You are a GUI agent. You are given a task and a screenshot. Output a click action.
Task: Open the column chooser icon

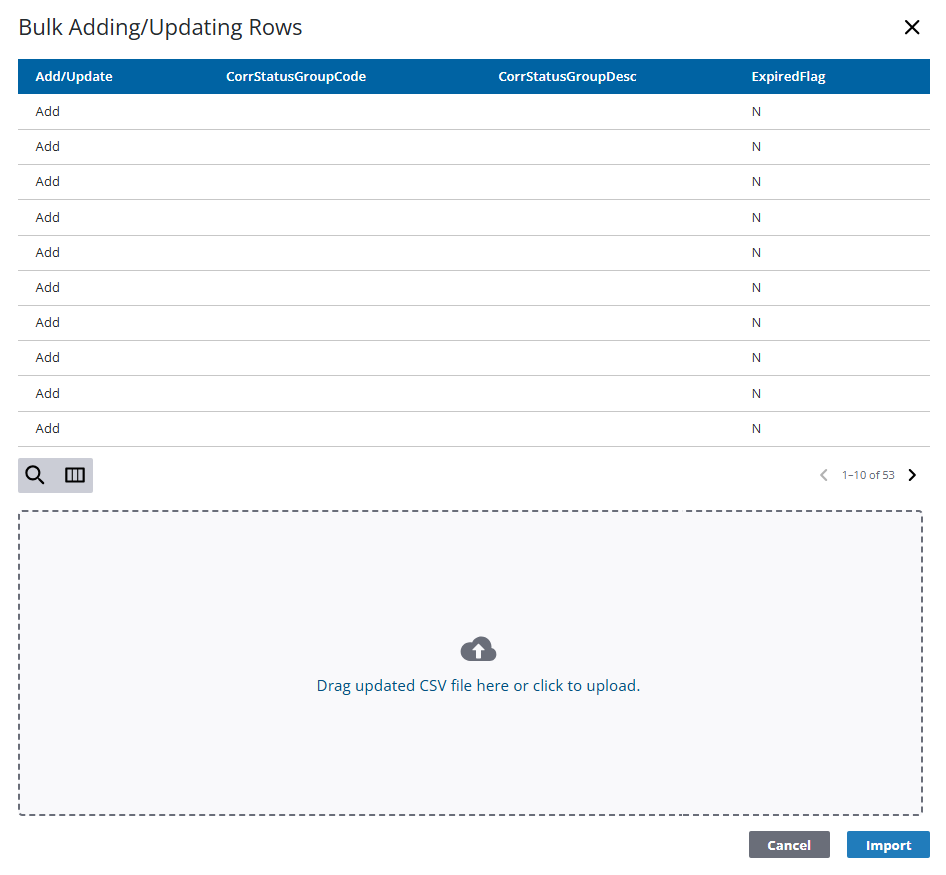(75, 475)
